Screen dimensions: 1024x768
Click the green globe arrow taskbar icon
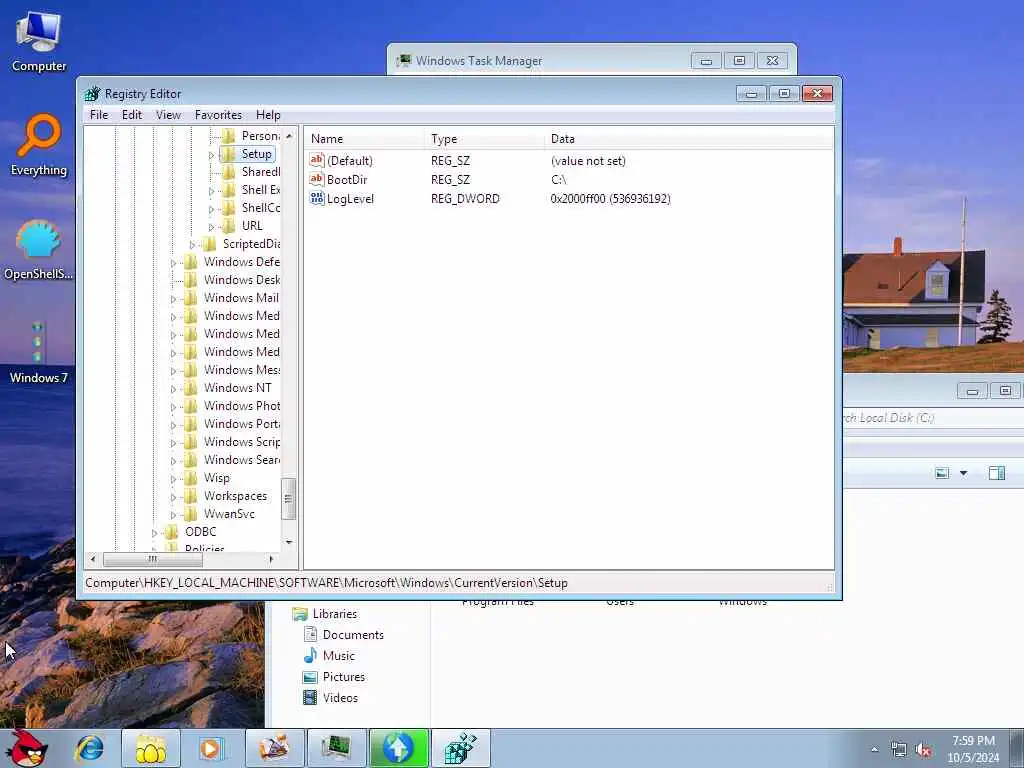click(398, 748)
